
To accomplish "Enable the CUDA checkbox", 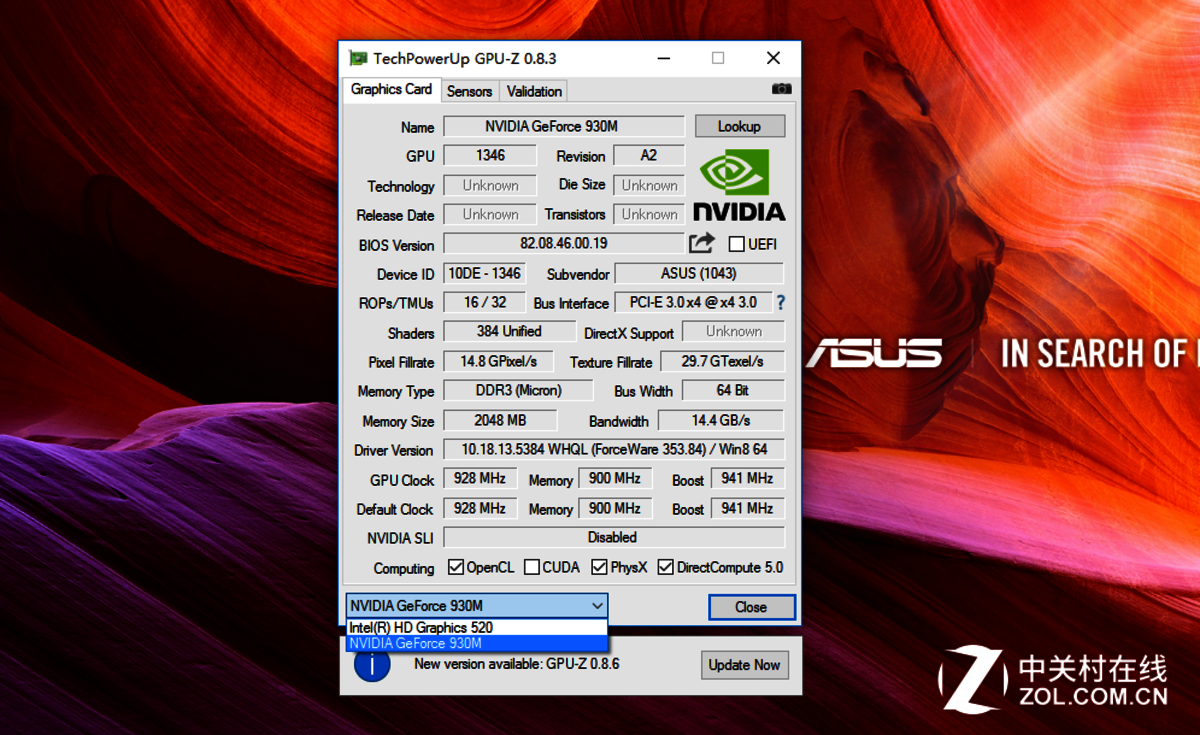I will 532,567.
